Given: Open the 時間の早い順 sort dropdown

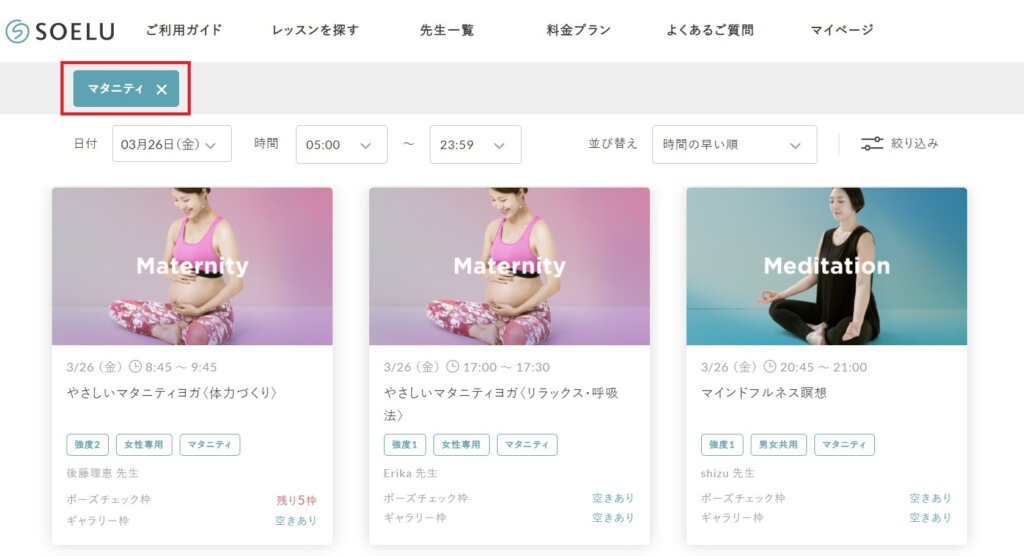Looking at the screenshot, I should click(x=734, y=144).
